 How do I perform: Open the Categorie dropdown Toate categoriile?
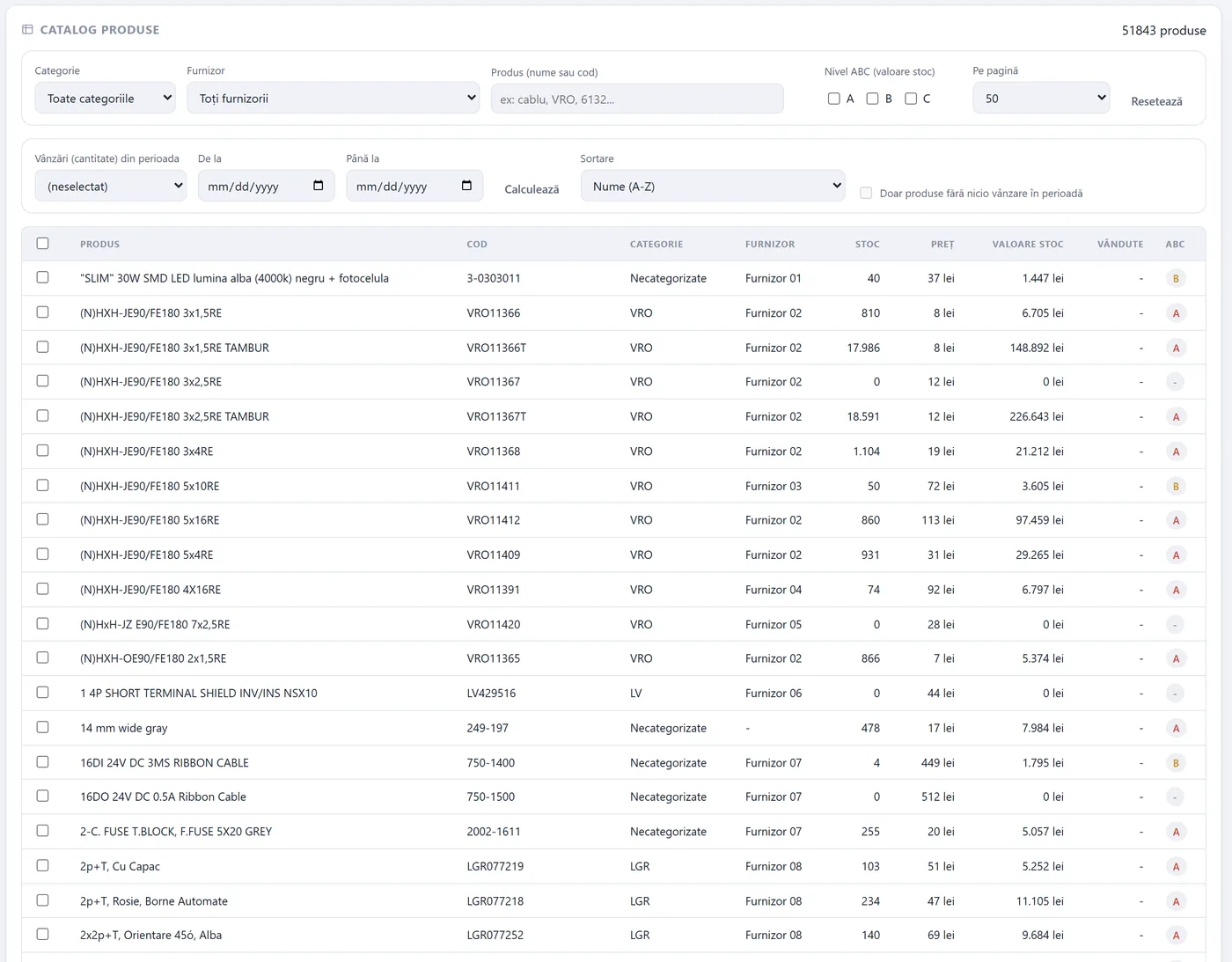(105, 99)
